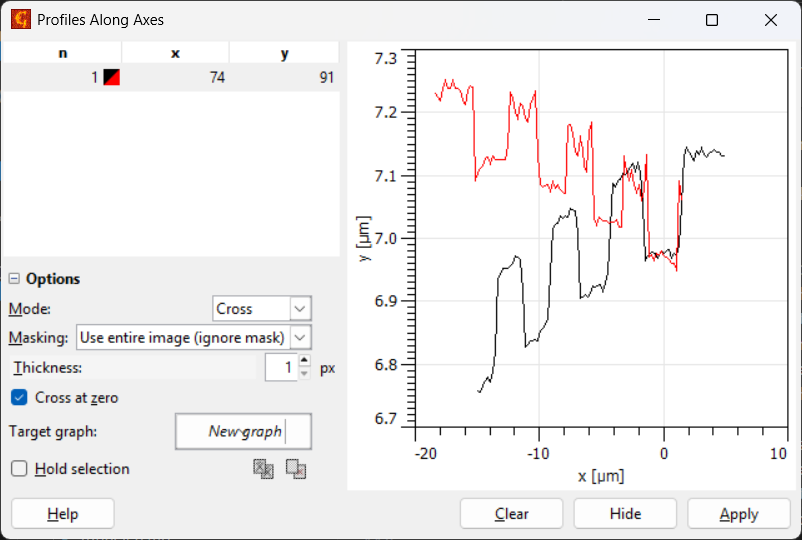Decrease Thickness with the down arrow
This screenshot has width=802, height=540.
point(305,374)
